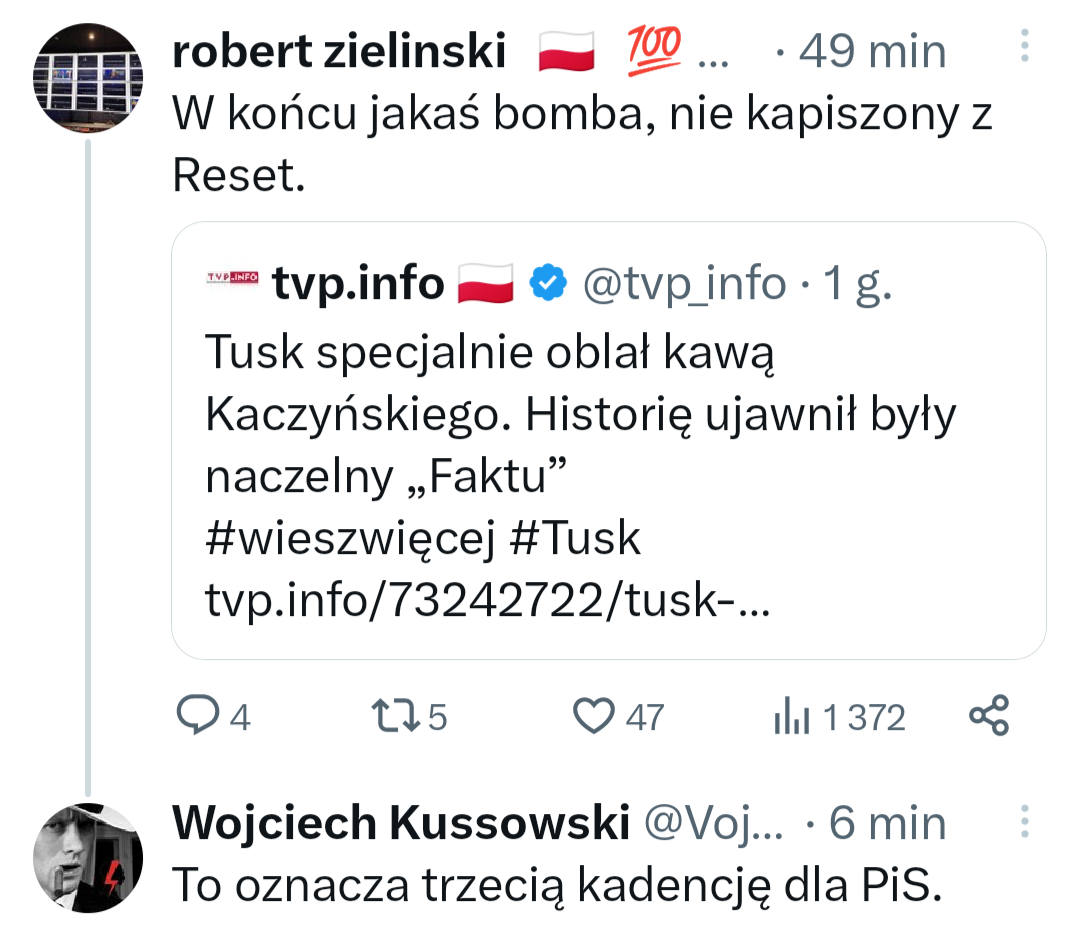1080x931 pixels.
Task: View analytics showing 1 372 views
Action: tap(790, 717)
